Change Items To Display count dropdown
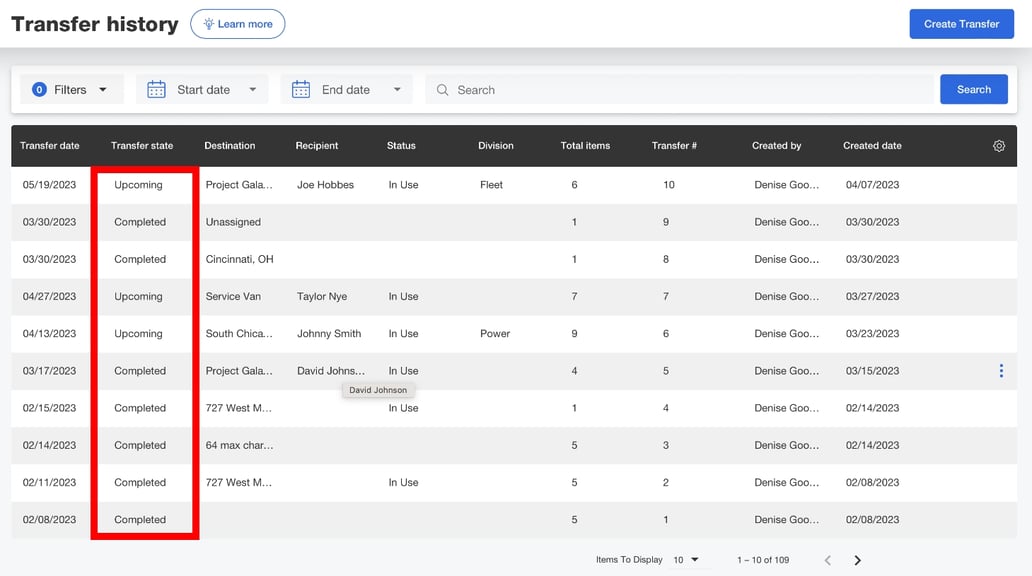Screen dimensions: 1032x576 pos(686,560)
